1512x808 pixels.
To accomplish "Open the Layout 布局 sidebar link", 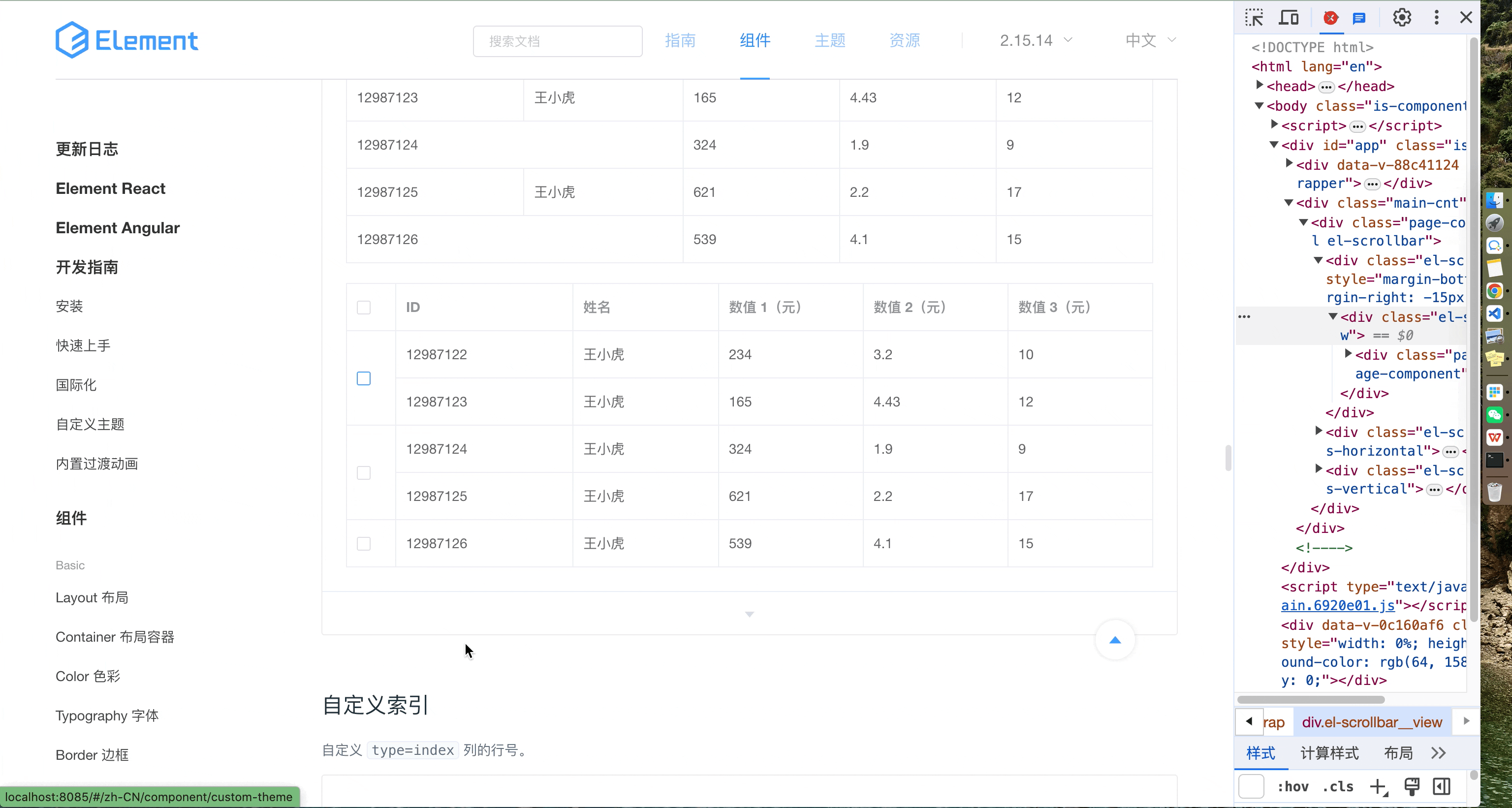I will click(92, 597).
